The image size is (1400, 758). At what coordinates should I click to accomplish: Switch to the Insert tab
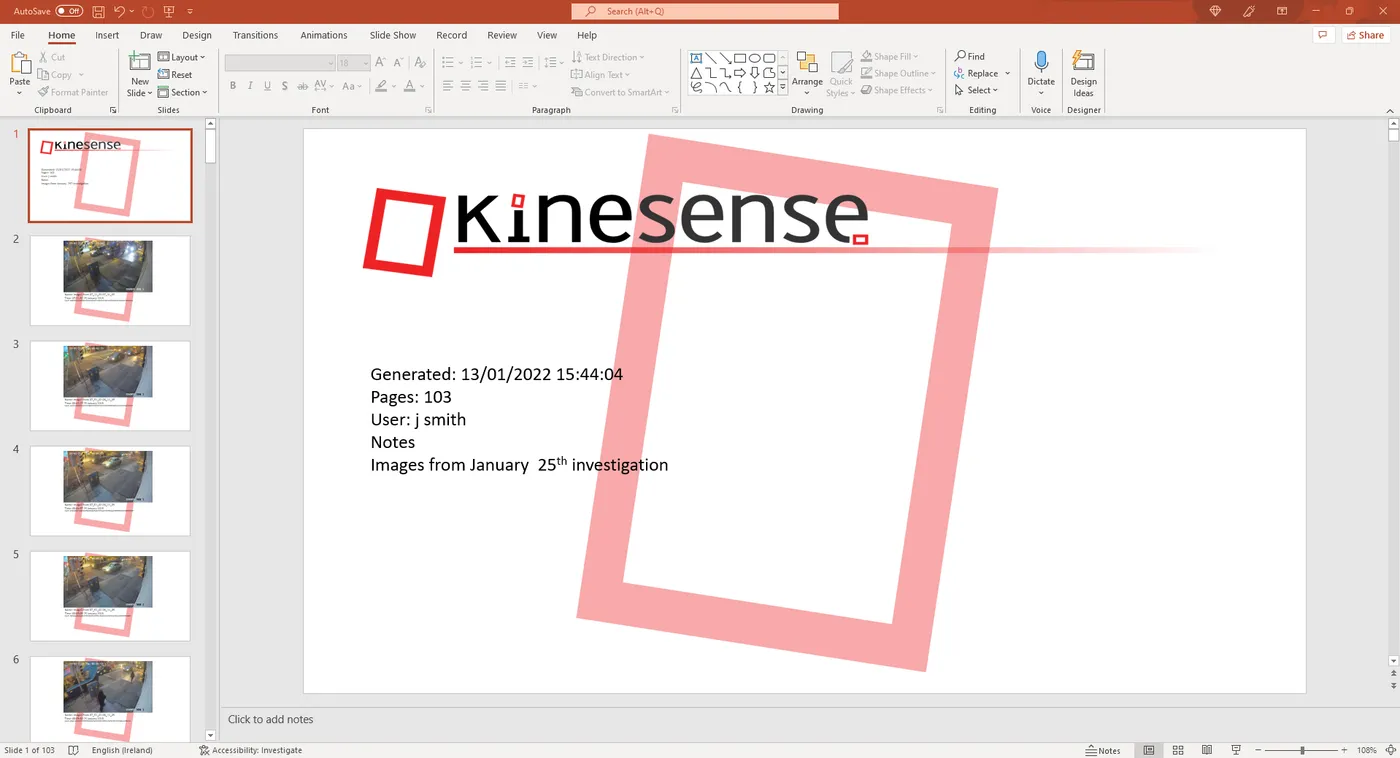point(107,35)
